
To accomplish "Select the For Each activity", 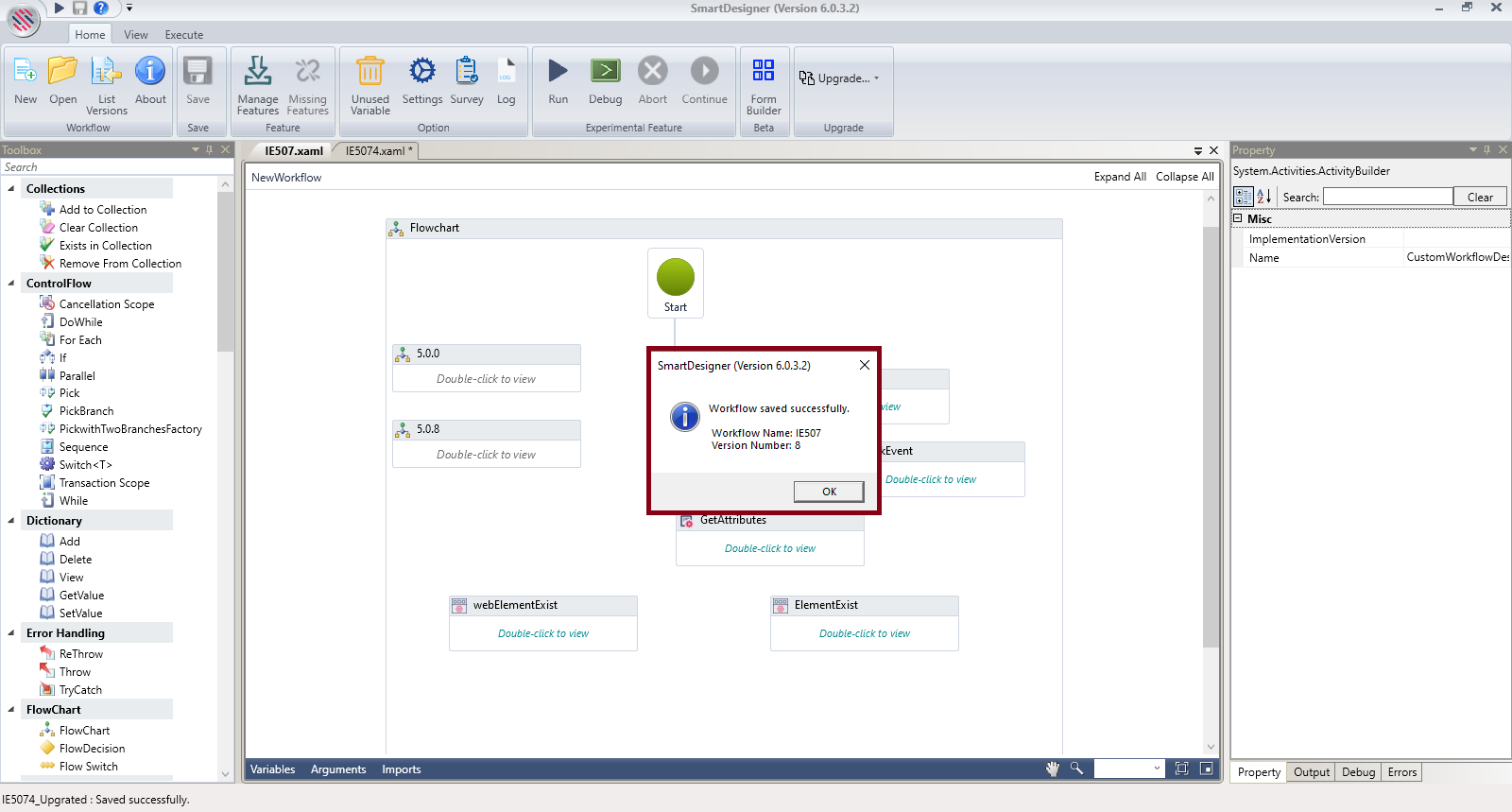I will click(x=80, y=340).
